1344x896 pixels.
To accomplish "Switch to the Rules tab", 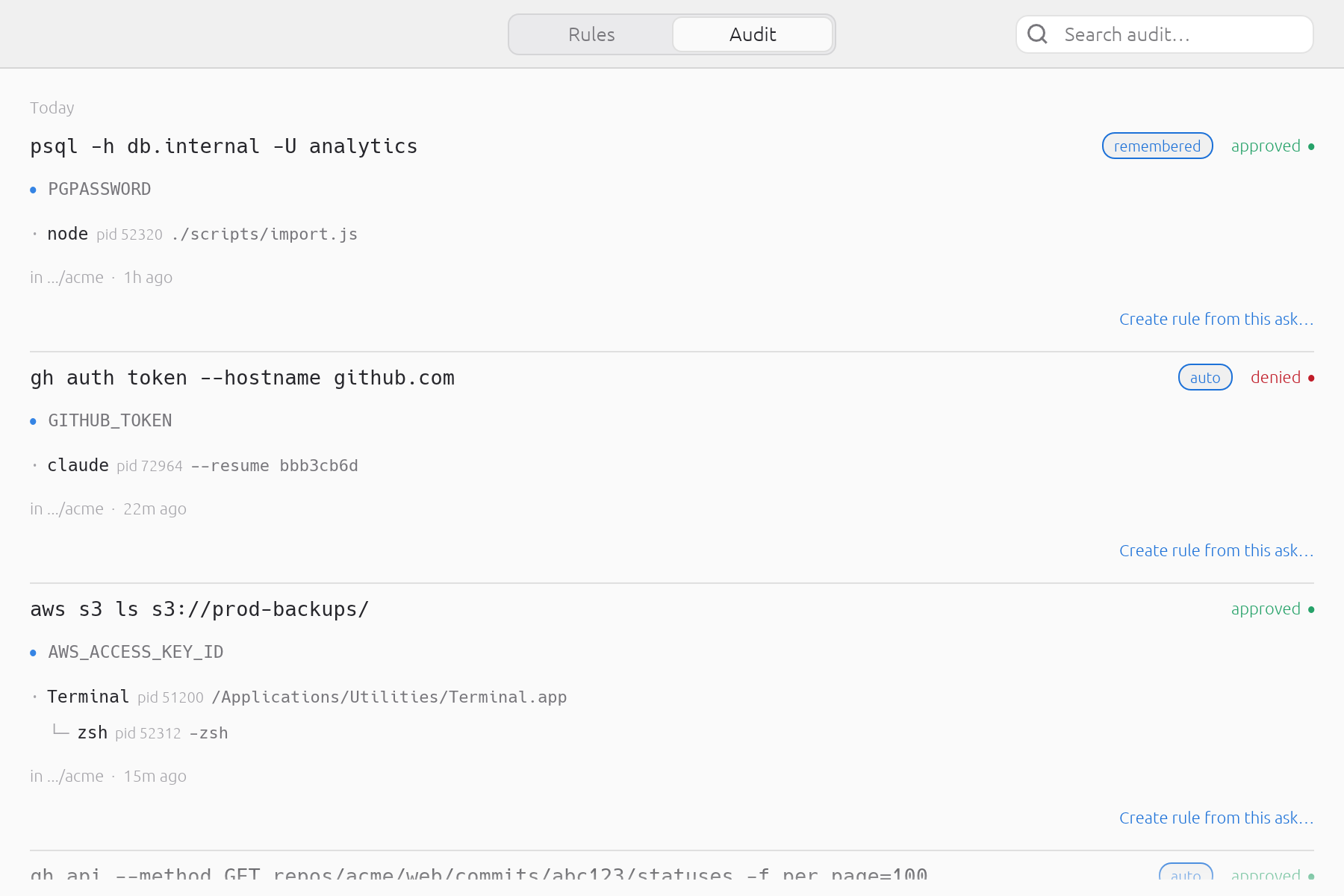I will [x=591, y=34].
